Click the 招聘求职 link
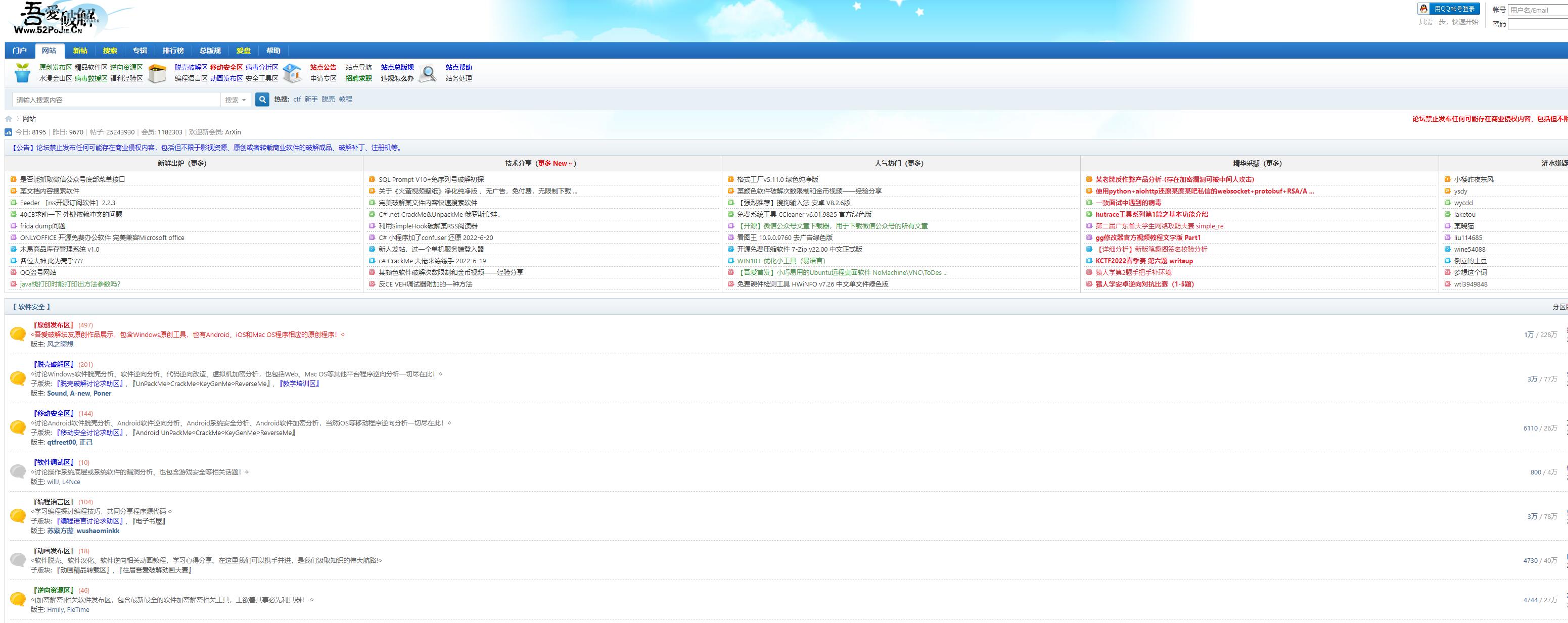The image size is (1568, 623). 358,78
